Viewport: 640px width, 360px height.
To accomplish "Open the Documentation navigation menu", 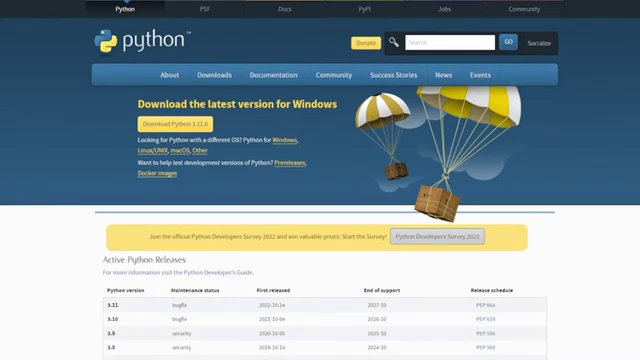I will (x=273, y=75).
